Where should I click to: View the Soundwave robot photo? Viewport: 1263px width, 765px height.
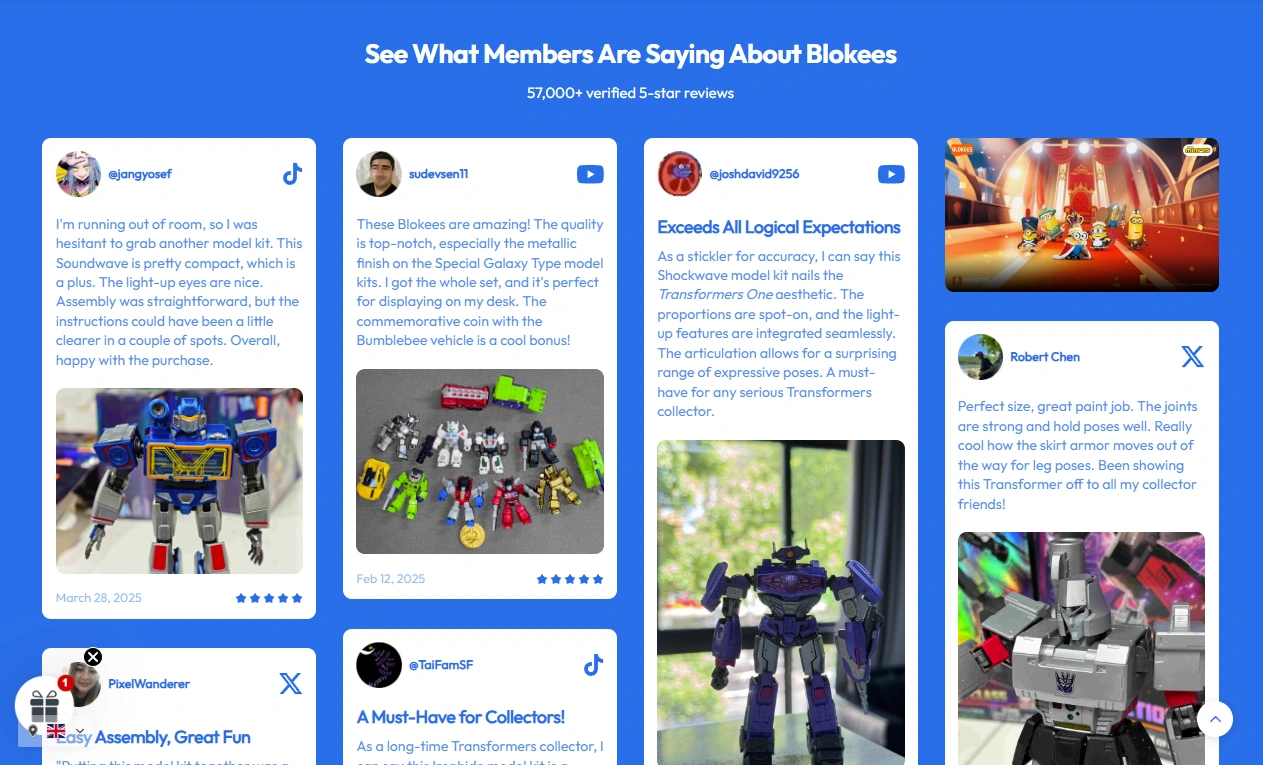pyautogui.click(x=179, y=481)
